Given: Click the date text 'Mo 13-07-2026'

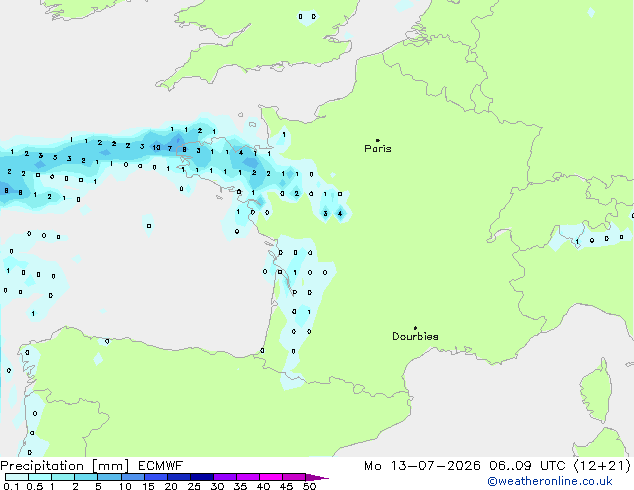Looking at the screenshot, I should 422,466.
